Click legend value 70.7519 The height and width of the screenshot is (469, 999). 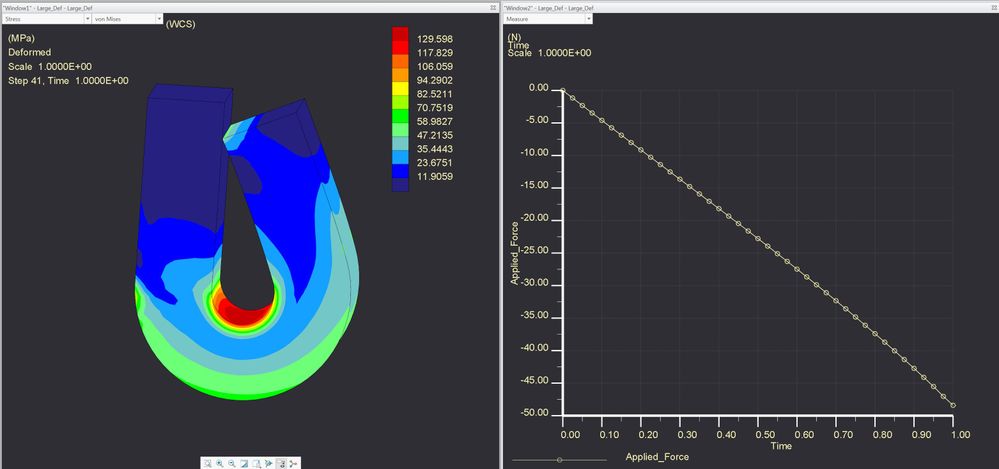[434, 108]
